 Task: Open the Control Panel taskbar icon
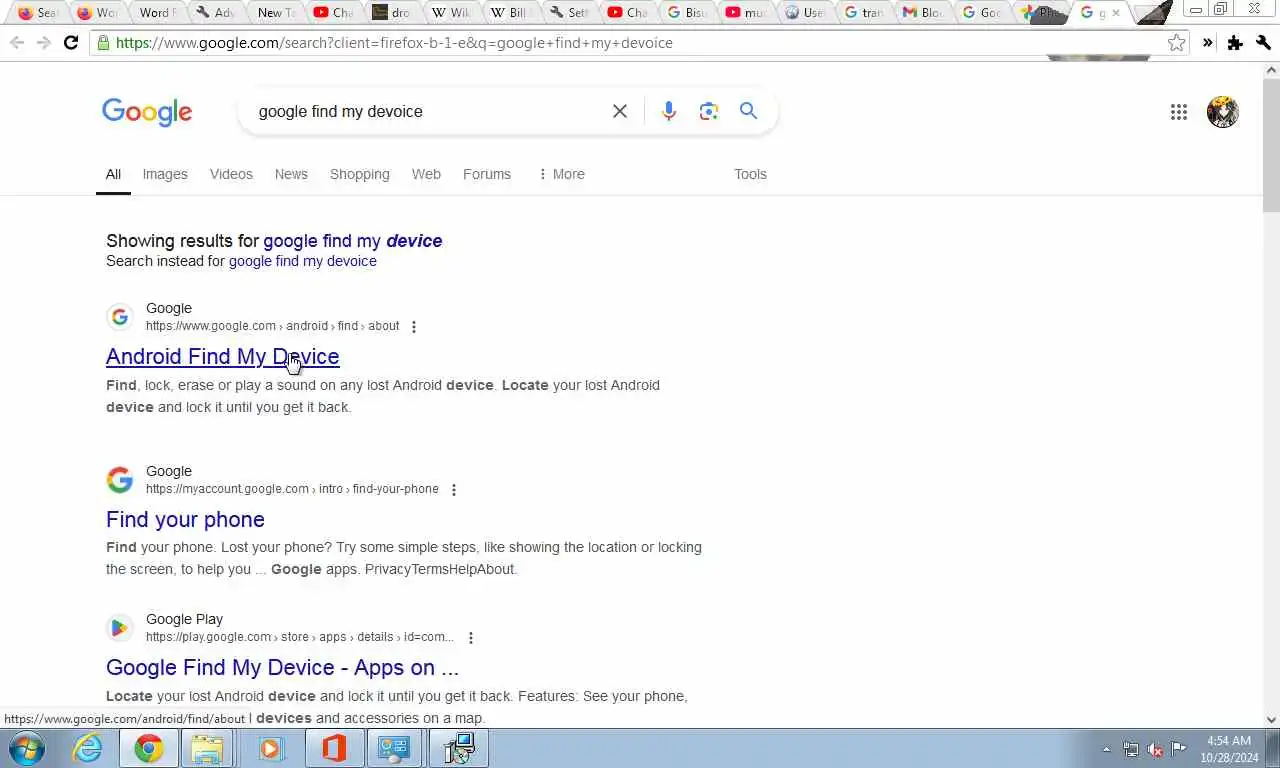point(394,748)
